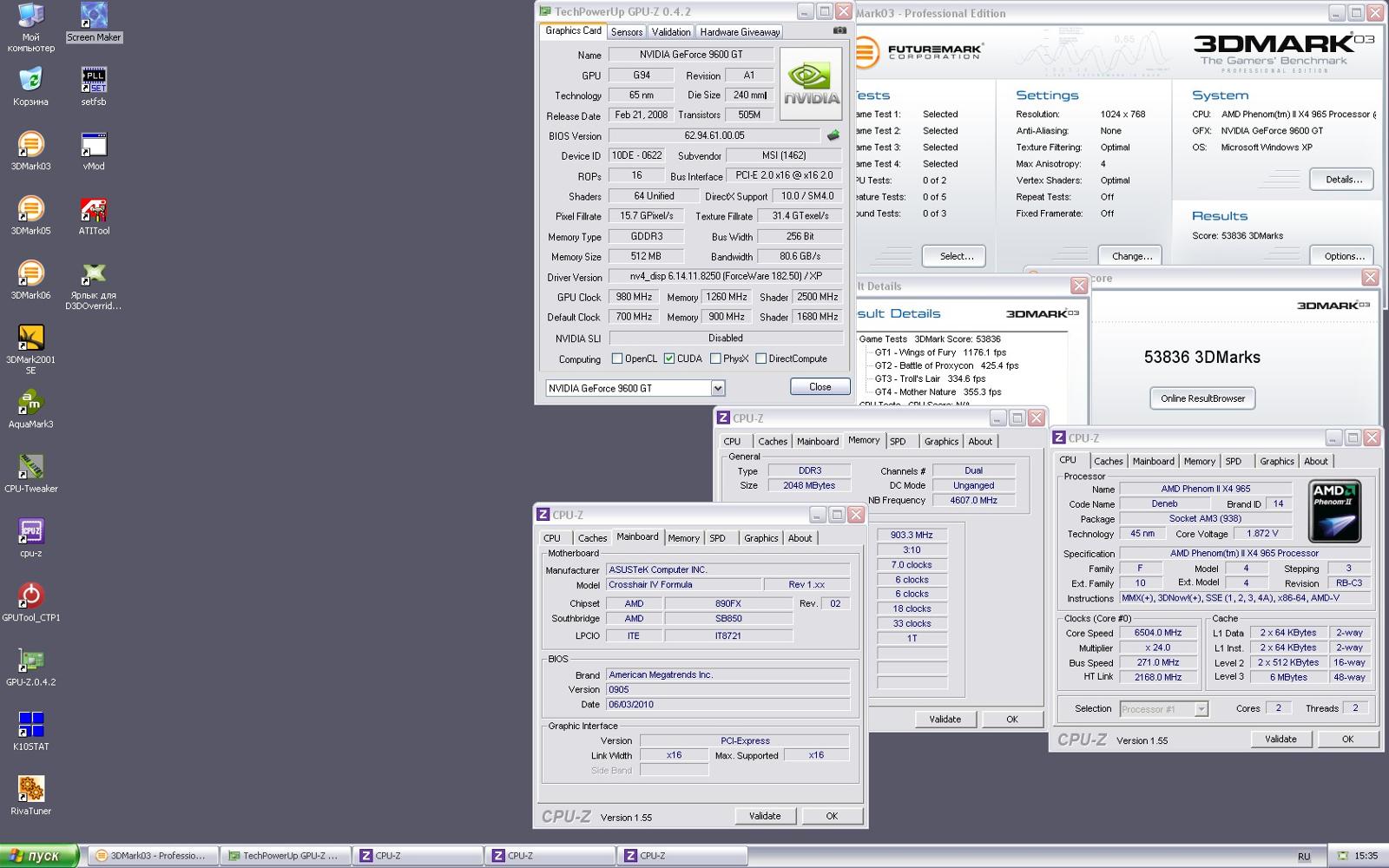Open Graphics tab in CPU-Z Memory window
The height and width of the screenshot is (868, 1389).
click(941, 441)
